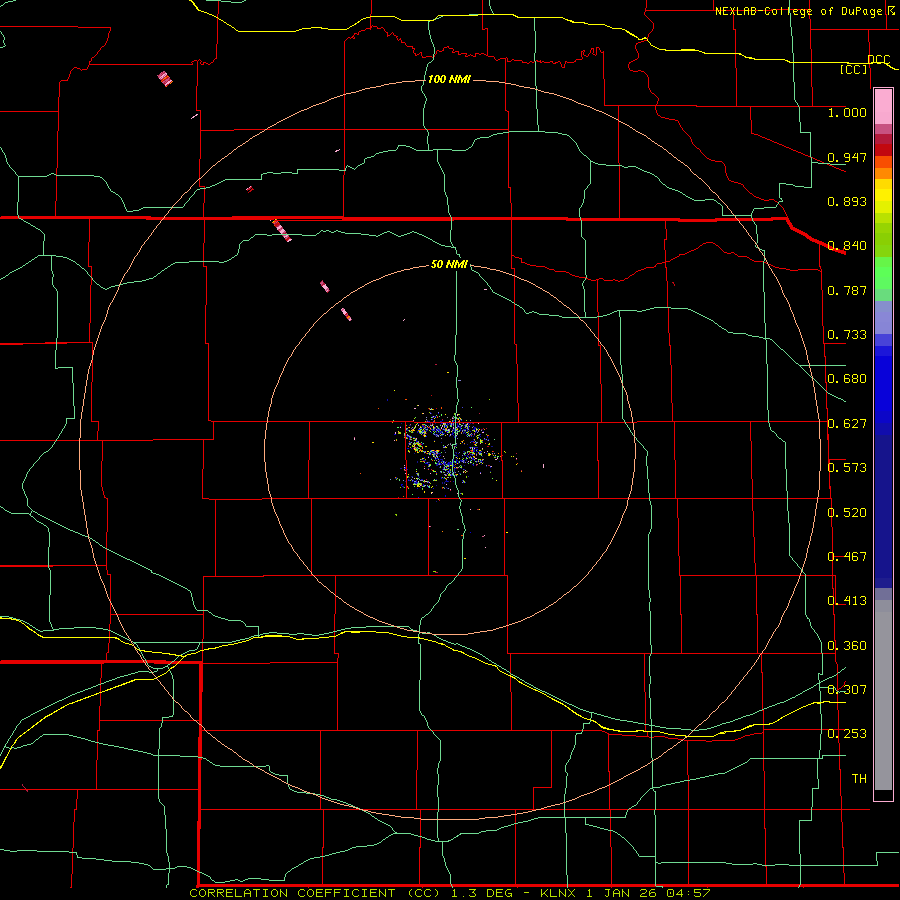Screen dimensions: 900x900
Task: Click the TH label at the color bar bottom
Action: click(x=859, y=779)
